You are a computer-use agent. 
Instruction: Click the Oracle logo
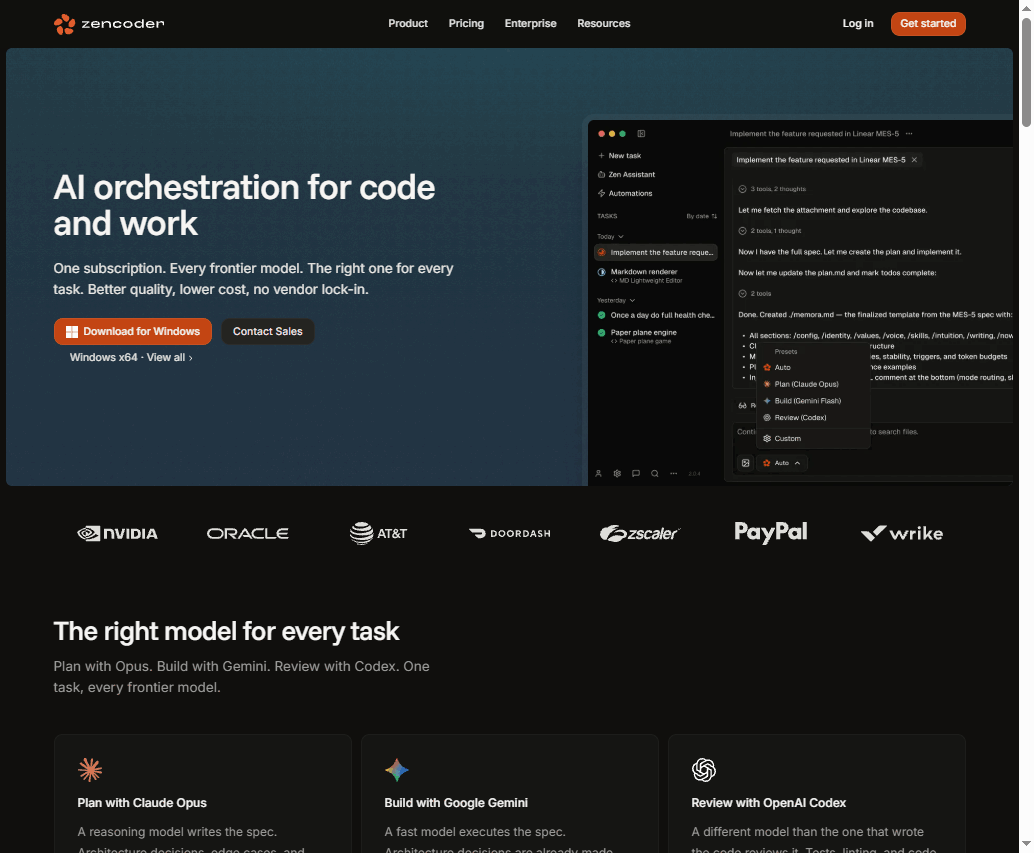(247, 533)
